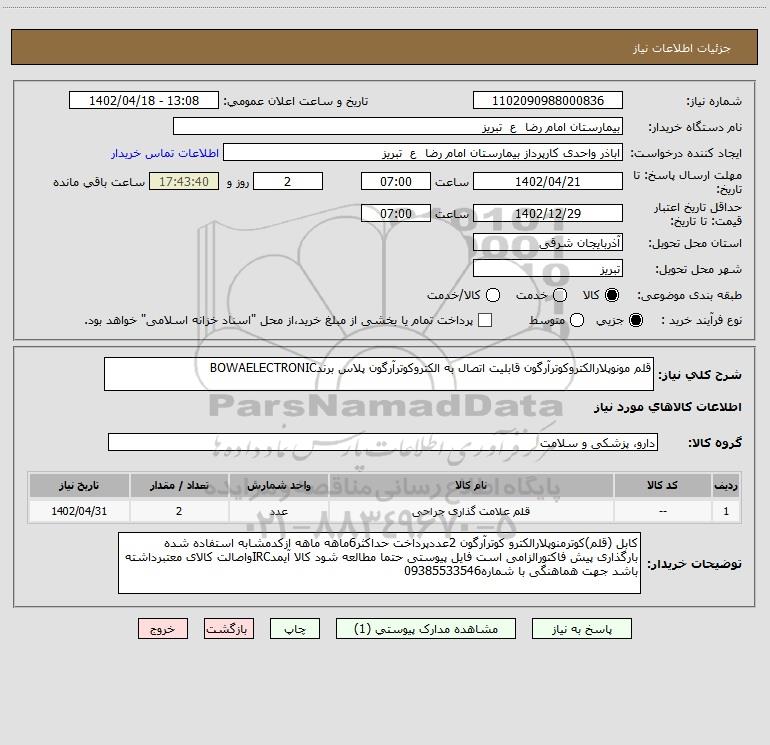Click the ردیف column header
This screenshot has height=745, width=770.
726,486
